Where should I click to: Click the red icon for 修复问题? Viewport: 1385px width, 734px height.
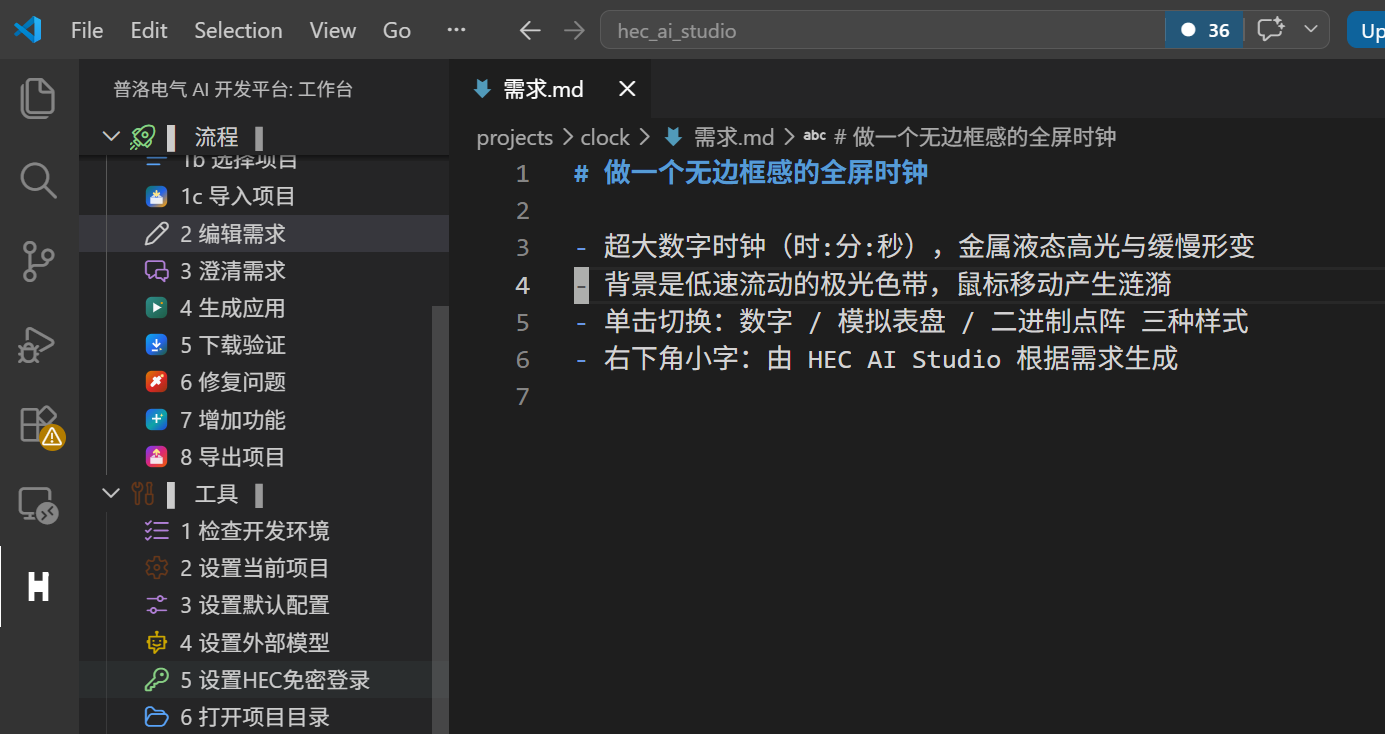[x=156, y=382]
